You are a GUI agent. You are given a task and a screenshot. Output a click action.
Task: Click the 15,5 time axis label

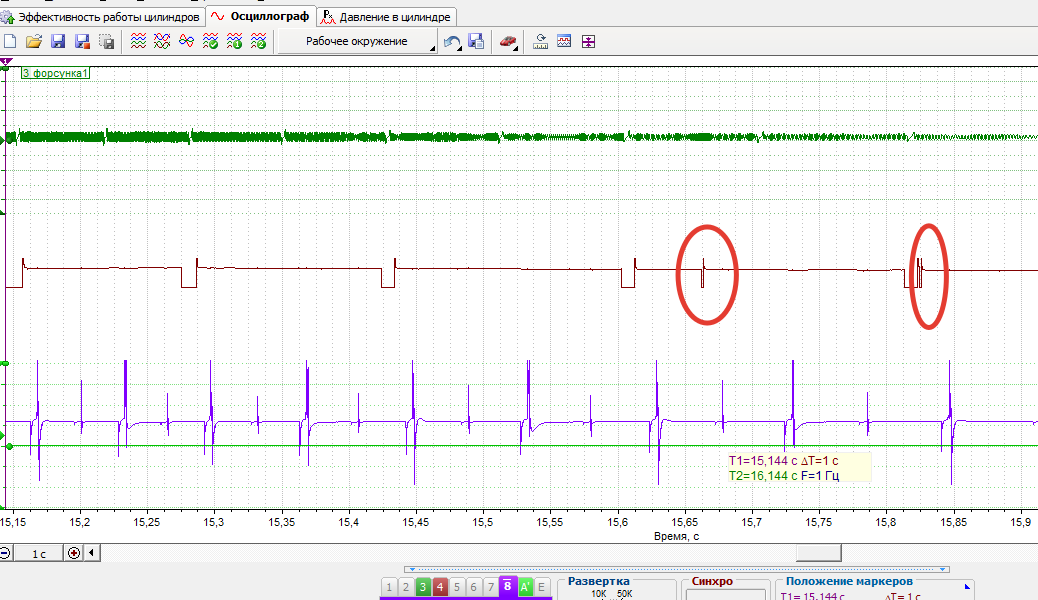483,522
